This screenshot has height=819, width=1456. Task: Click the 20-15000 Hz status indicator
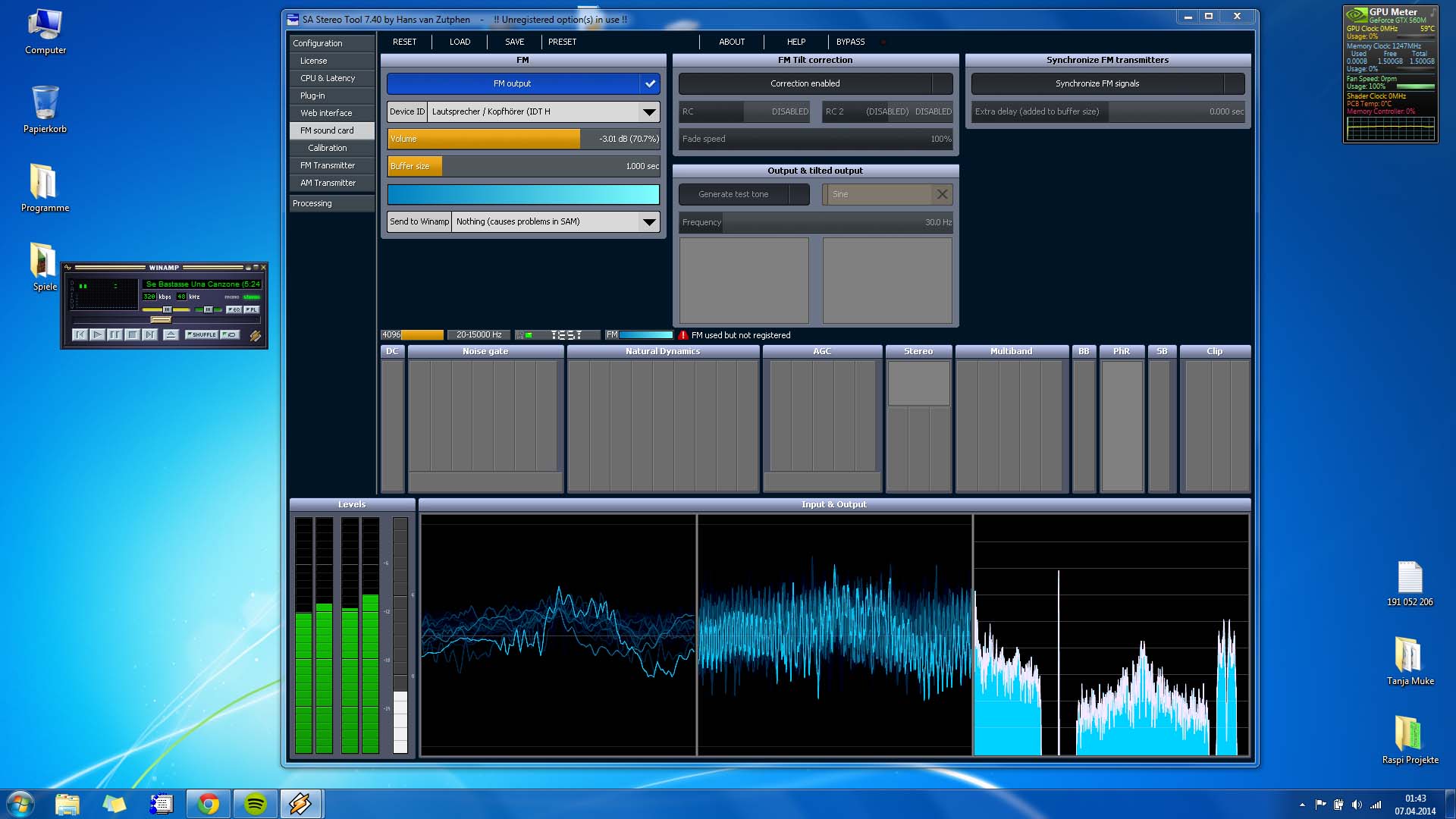(x=479, y=334)
